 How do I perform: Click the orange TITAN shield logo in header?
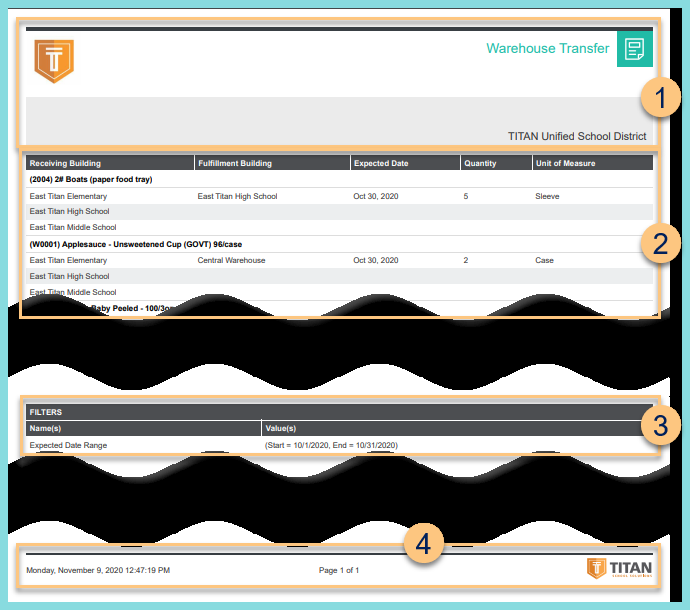click(54, 61)
